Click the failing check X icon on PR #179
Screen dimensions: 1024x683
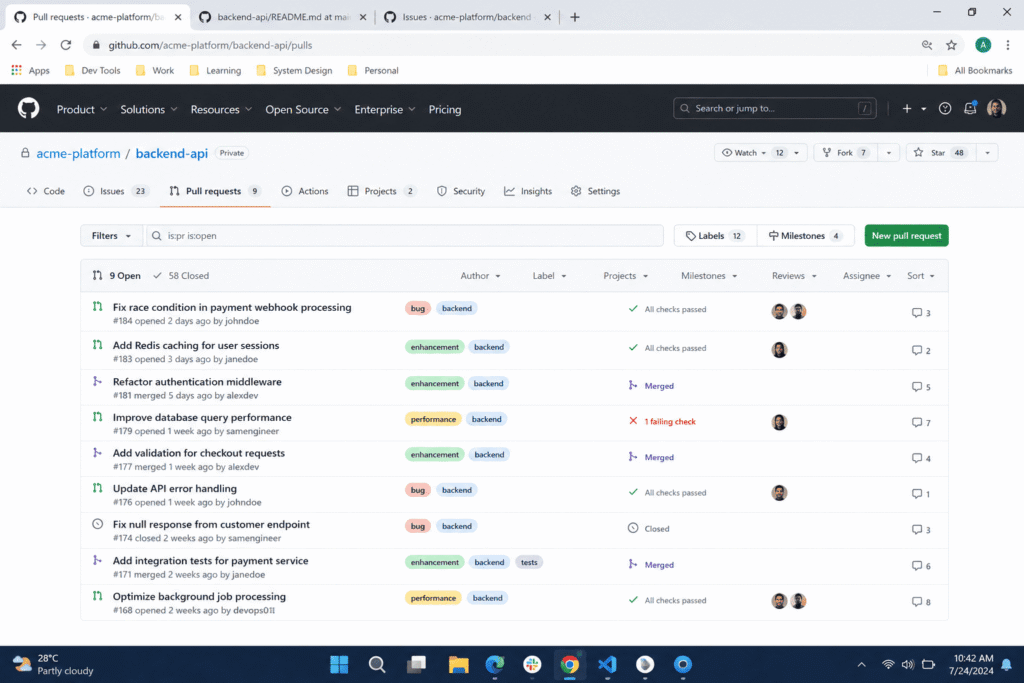pyautogui.click(x=633, y=421)
